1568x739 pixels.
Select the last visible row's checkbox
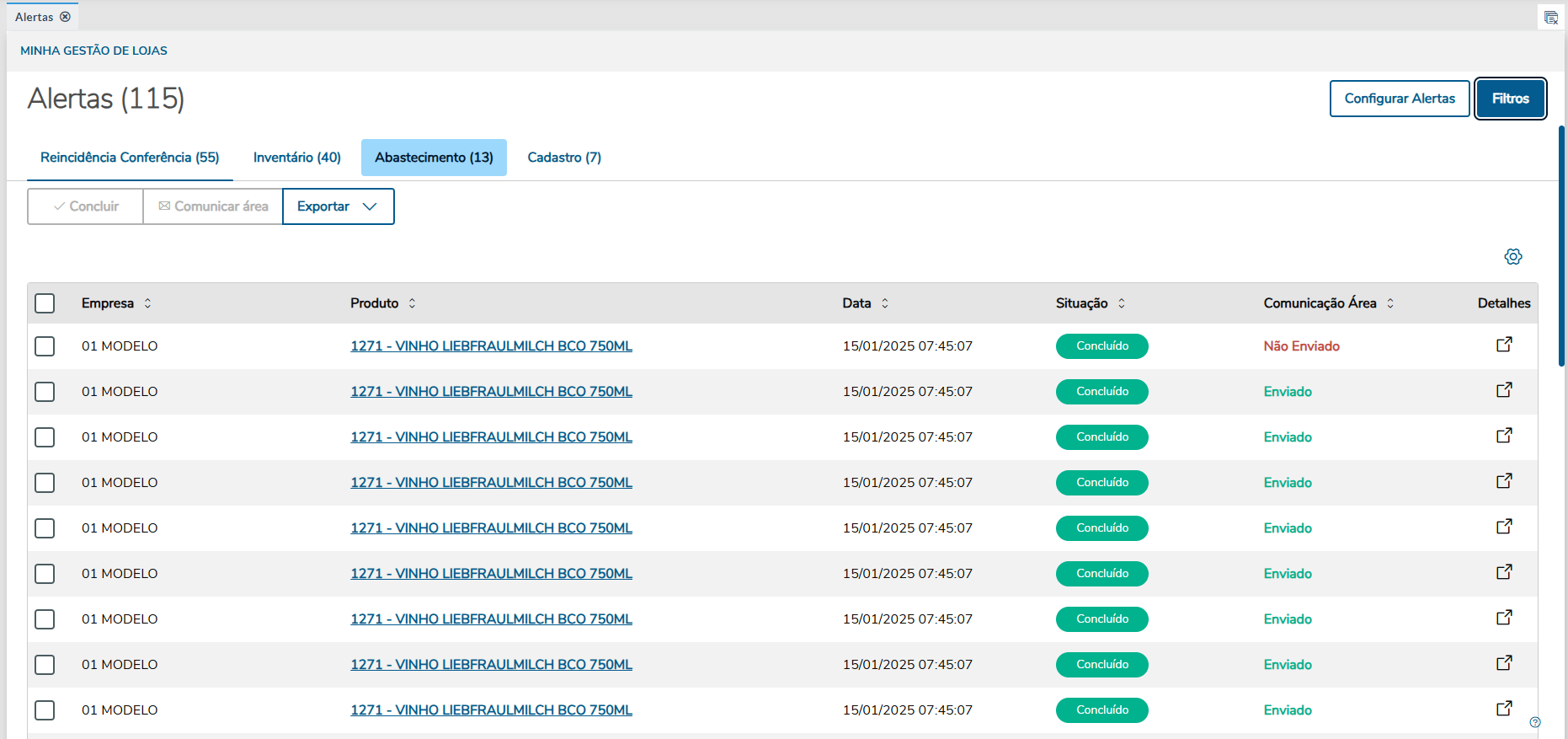(45, 710)
